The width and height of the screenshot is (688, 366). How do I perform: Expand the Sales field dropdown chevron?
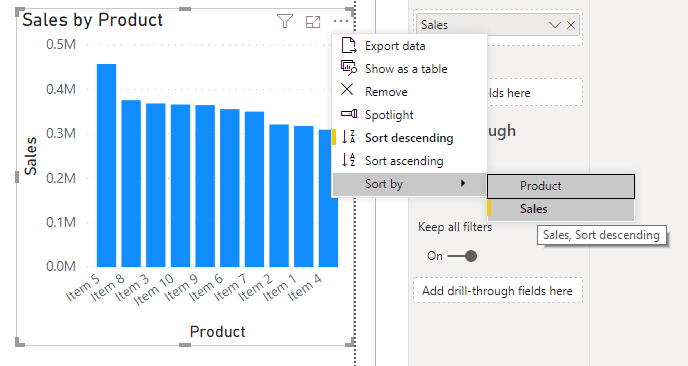pos(555,25)
